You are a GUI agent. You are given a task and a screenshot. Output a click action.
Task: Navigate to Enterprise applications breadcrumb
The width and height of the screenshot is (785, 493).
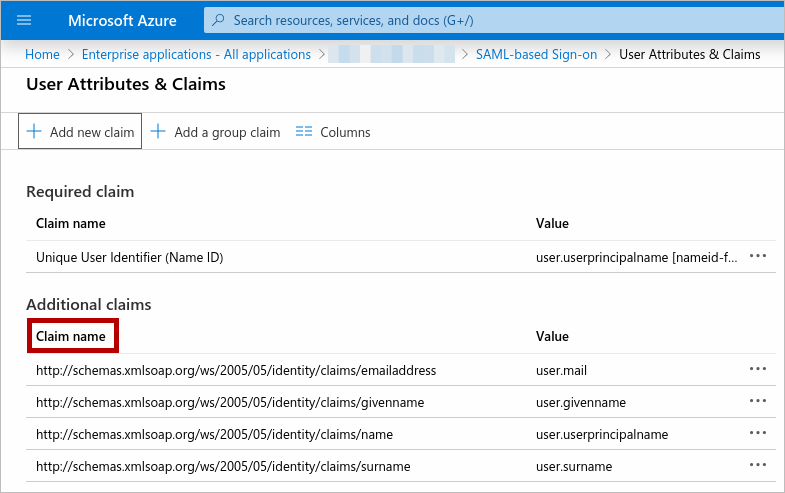pyautogui.click(x=196, y=54)
